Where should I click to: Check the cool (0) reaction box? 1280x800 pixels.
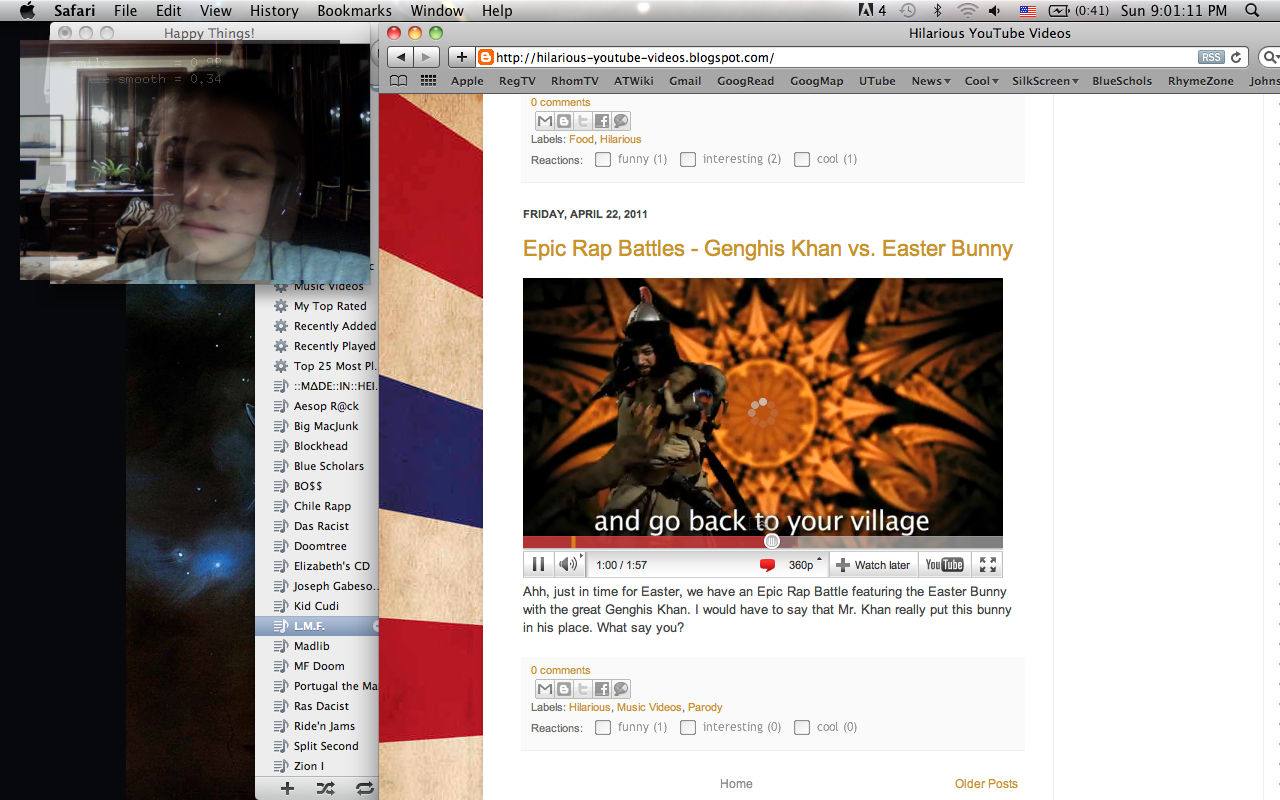coord(802,727)
